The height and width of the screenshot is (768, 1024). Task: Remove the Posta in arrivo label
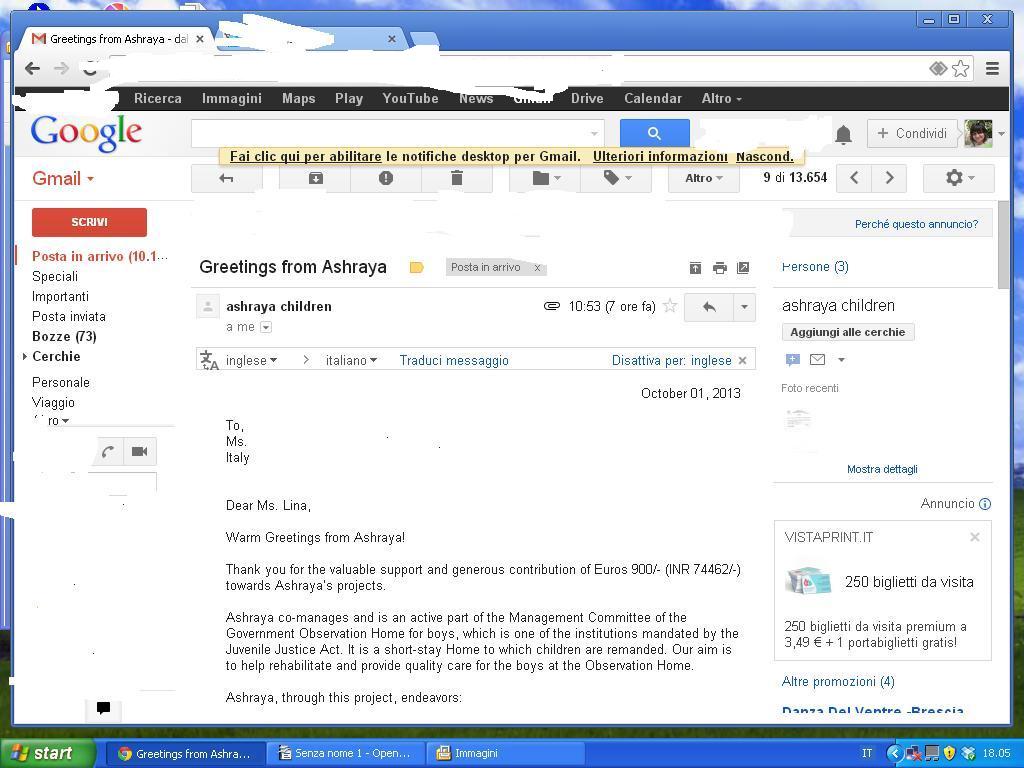tap(537, 268)
